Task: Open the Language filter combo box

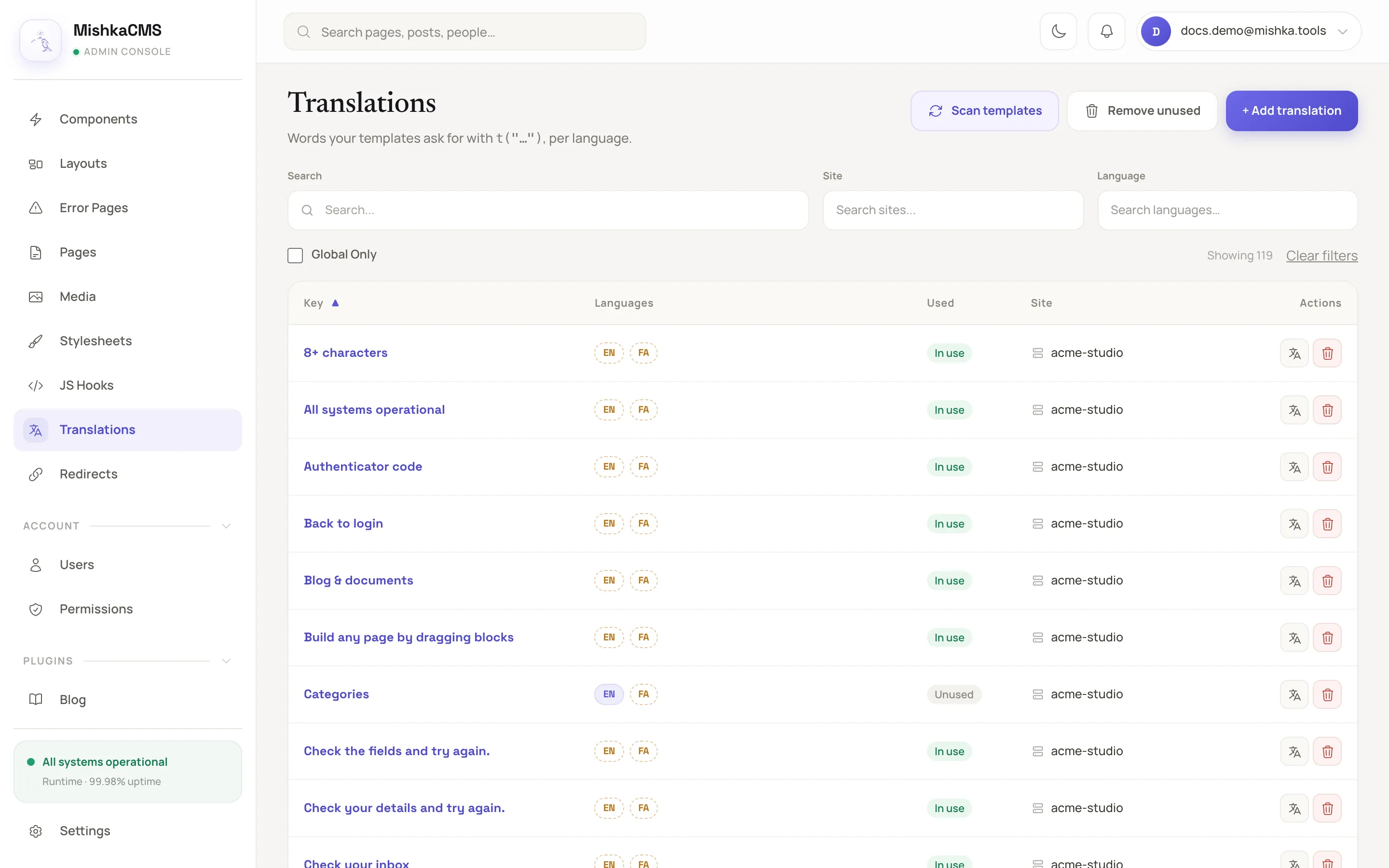Action: pos(1227,210)
